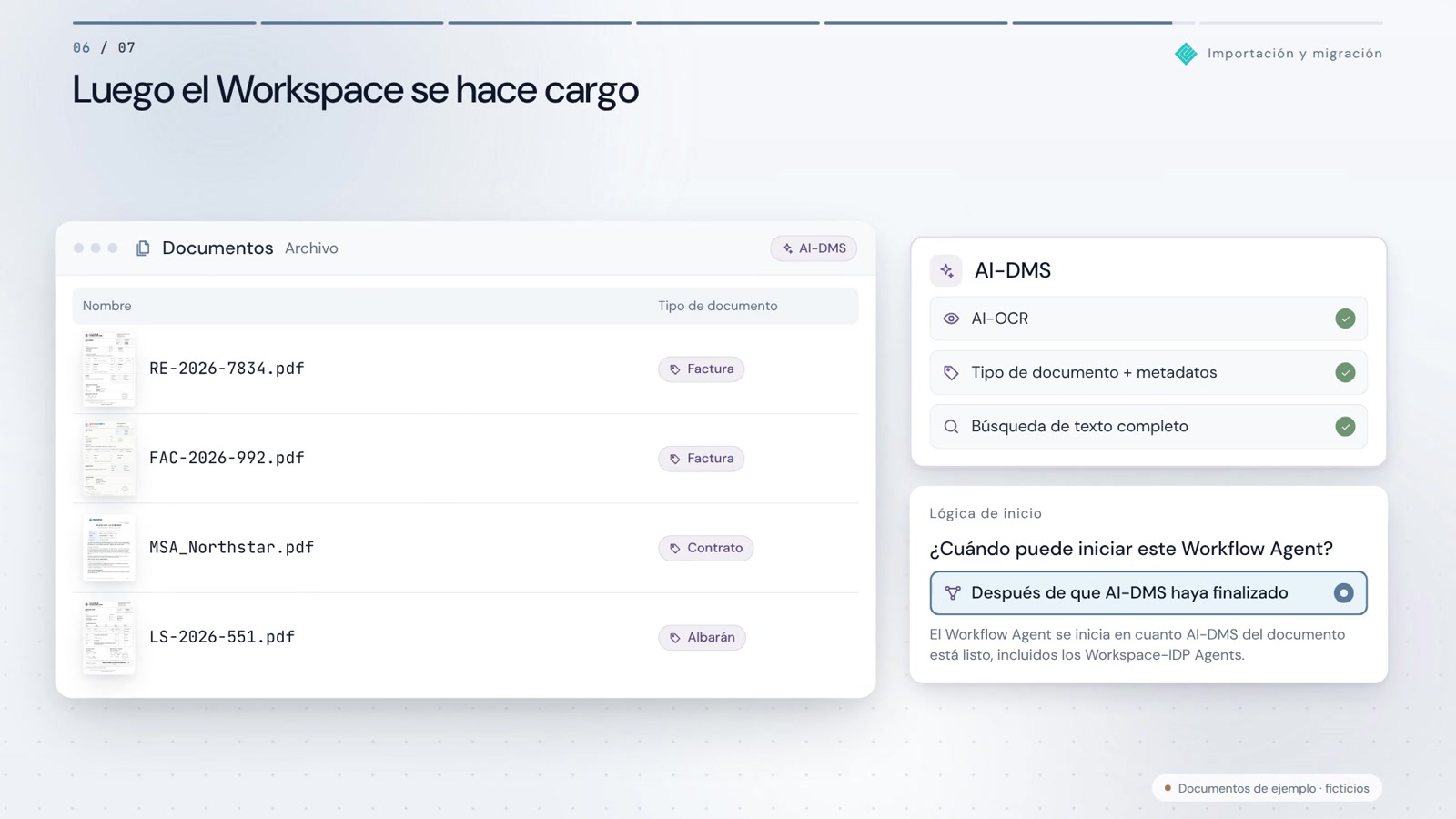This screenshot has width=1456, height=819.
Task: Click the Documentos title
Action: [217, 248]
